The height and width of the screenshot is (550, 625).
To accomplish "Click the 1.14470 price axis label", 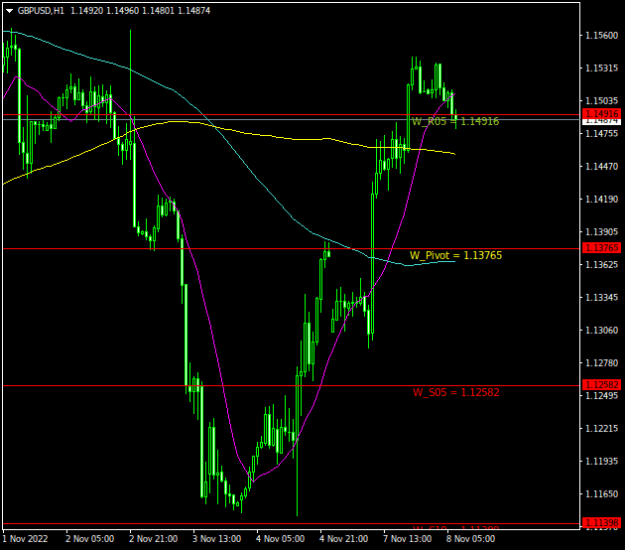I will pyautogui.click(x=601, y=166).
